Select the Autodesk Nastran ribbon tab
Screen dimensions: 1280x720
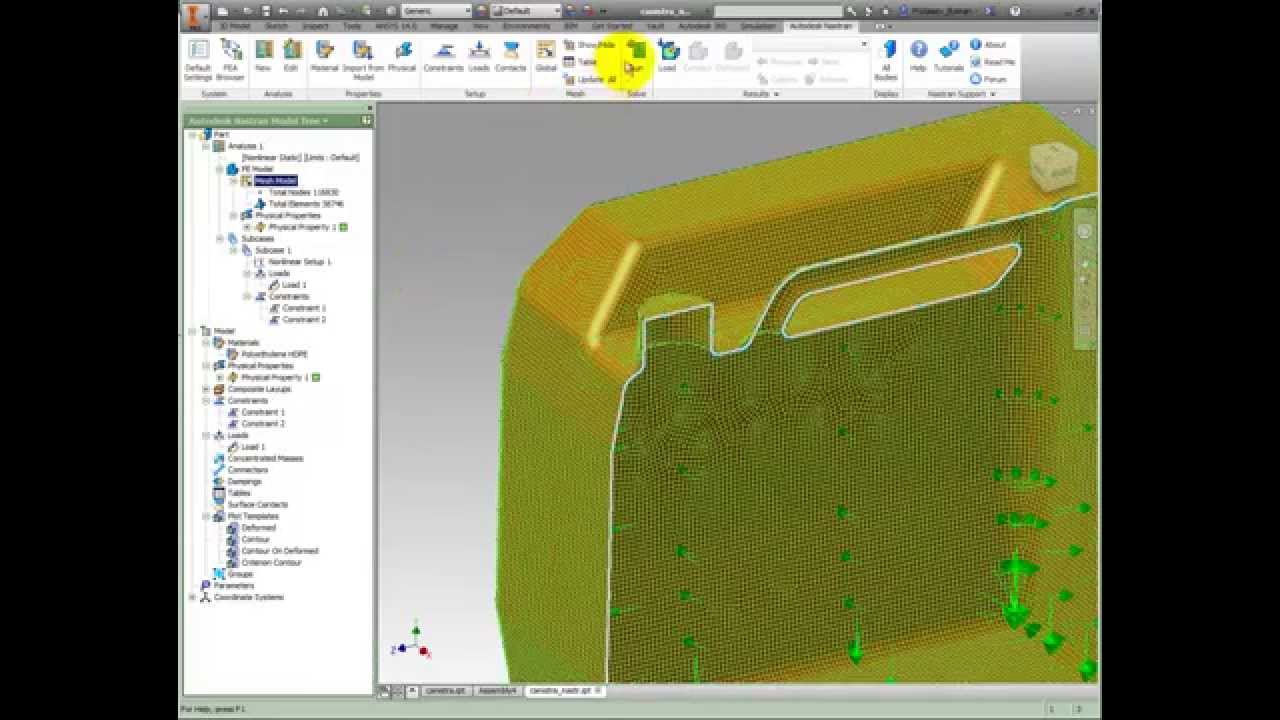coord(820,26)
